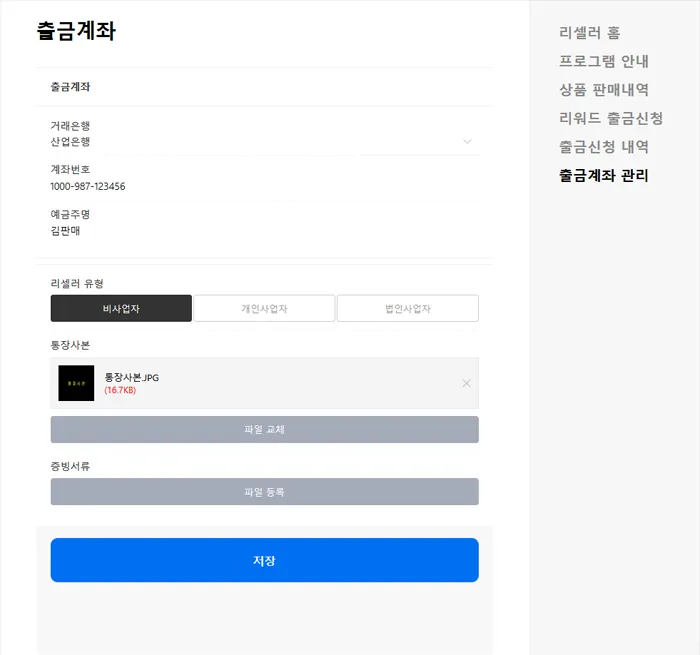Screen dimensions: 700x655
Task: Select the 법인사업자 reseller type
Action: pyautogui.click(x=408, y=308)
